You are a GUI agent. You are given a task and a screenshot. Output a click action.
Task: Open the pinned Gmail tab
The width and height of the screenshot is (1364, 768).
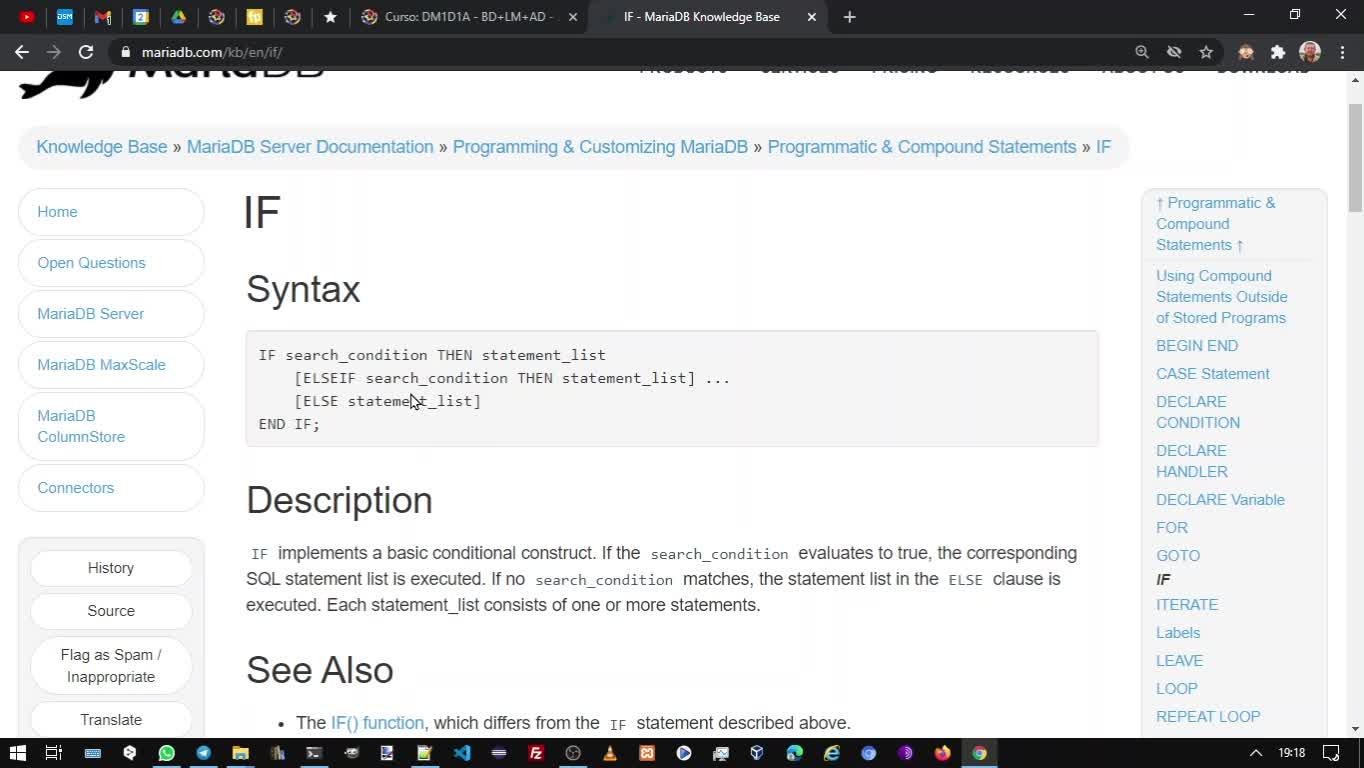102,16
